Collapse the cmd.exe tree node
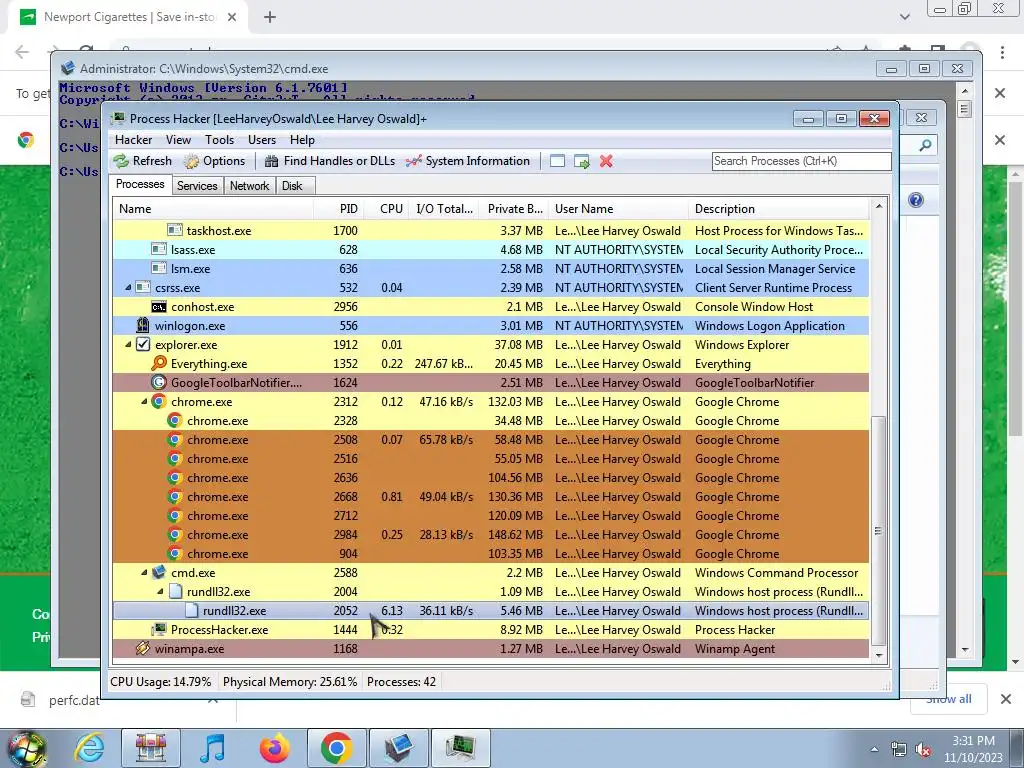 (x=144, y=573)
